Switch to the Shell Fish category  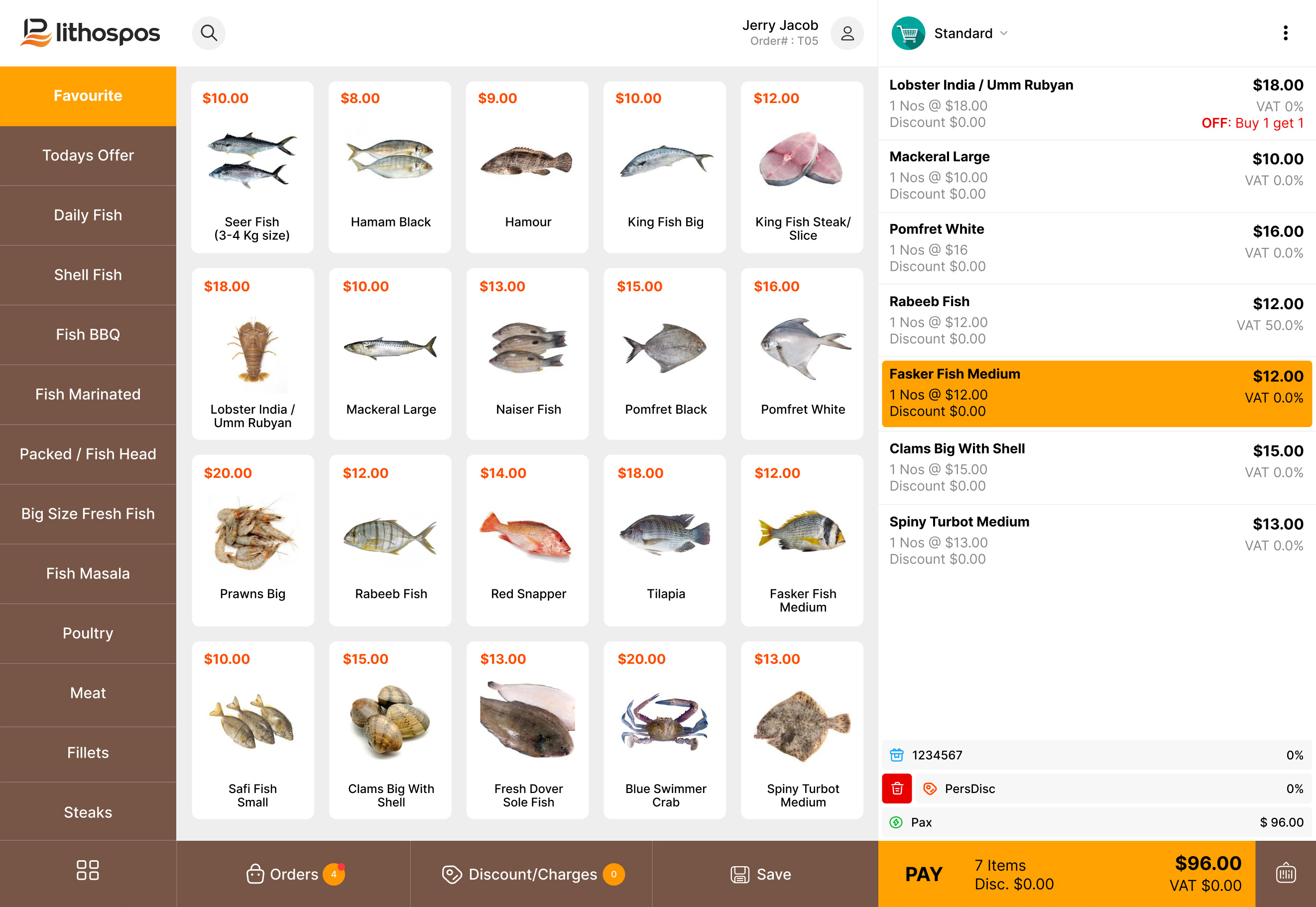(88, 275)
